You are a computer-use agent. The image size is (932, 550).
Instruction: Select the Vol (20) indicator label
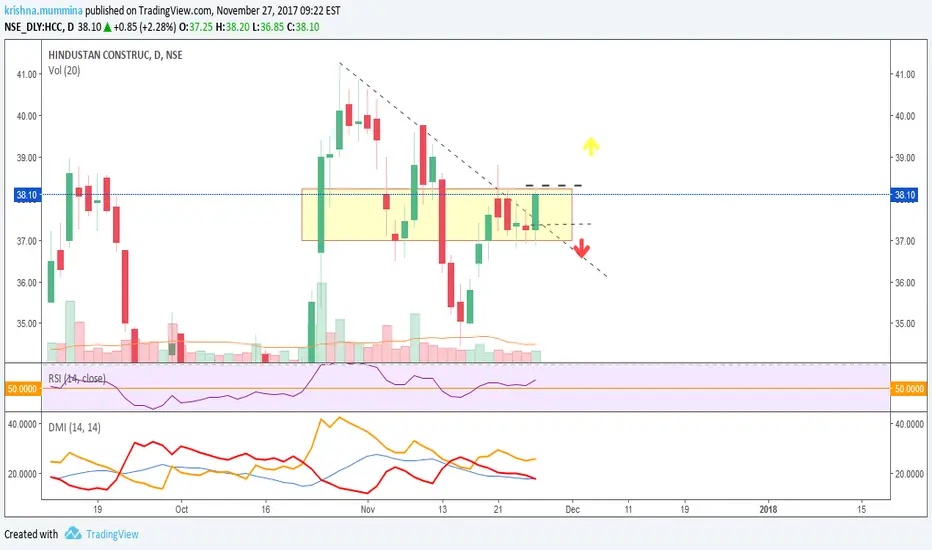(64, 70)
